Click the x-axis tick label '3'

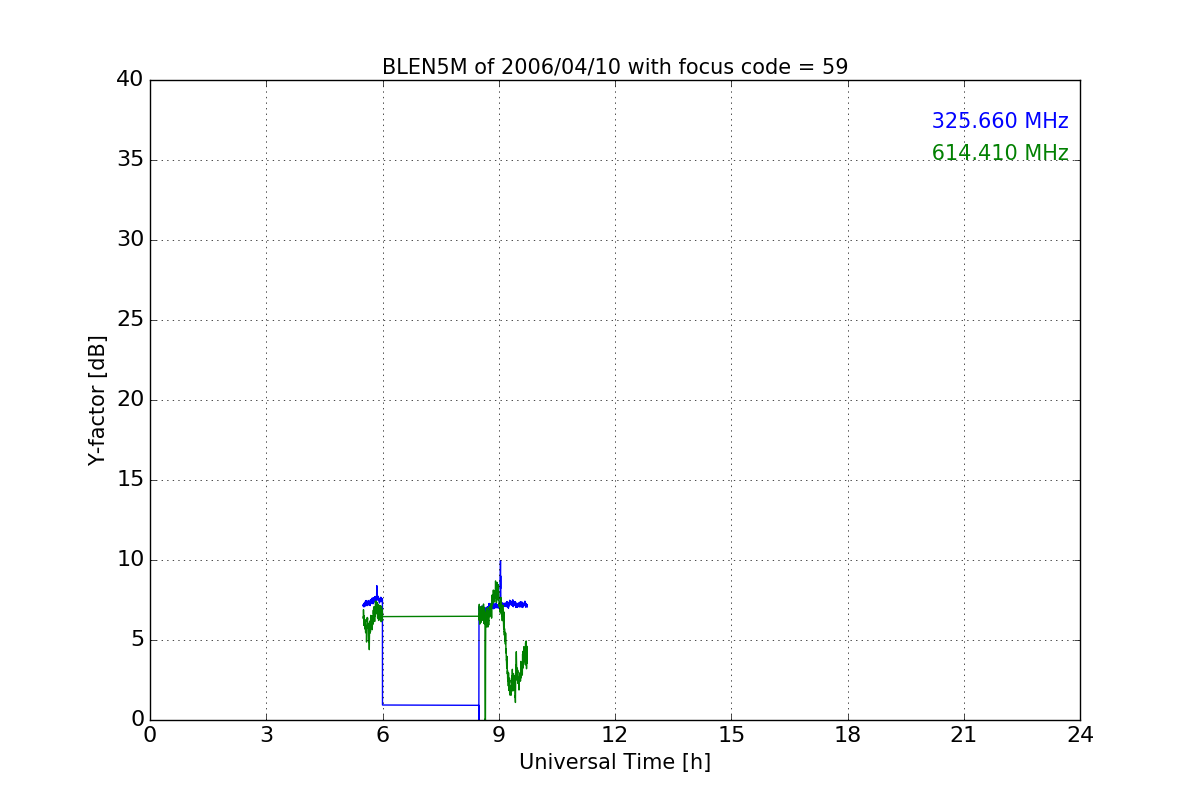pyautogui.click(x=266, y=735)
